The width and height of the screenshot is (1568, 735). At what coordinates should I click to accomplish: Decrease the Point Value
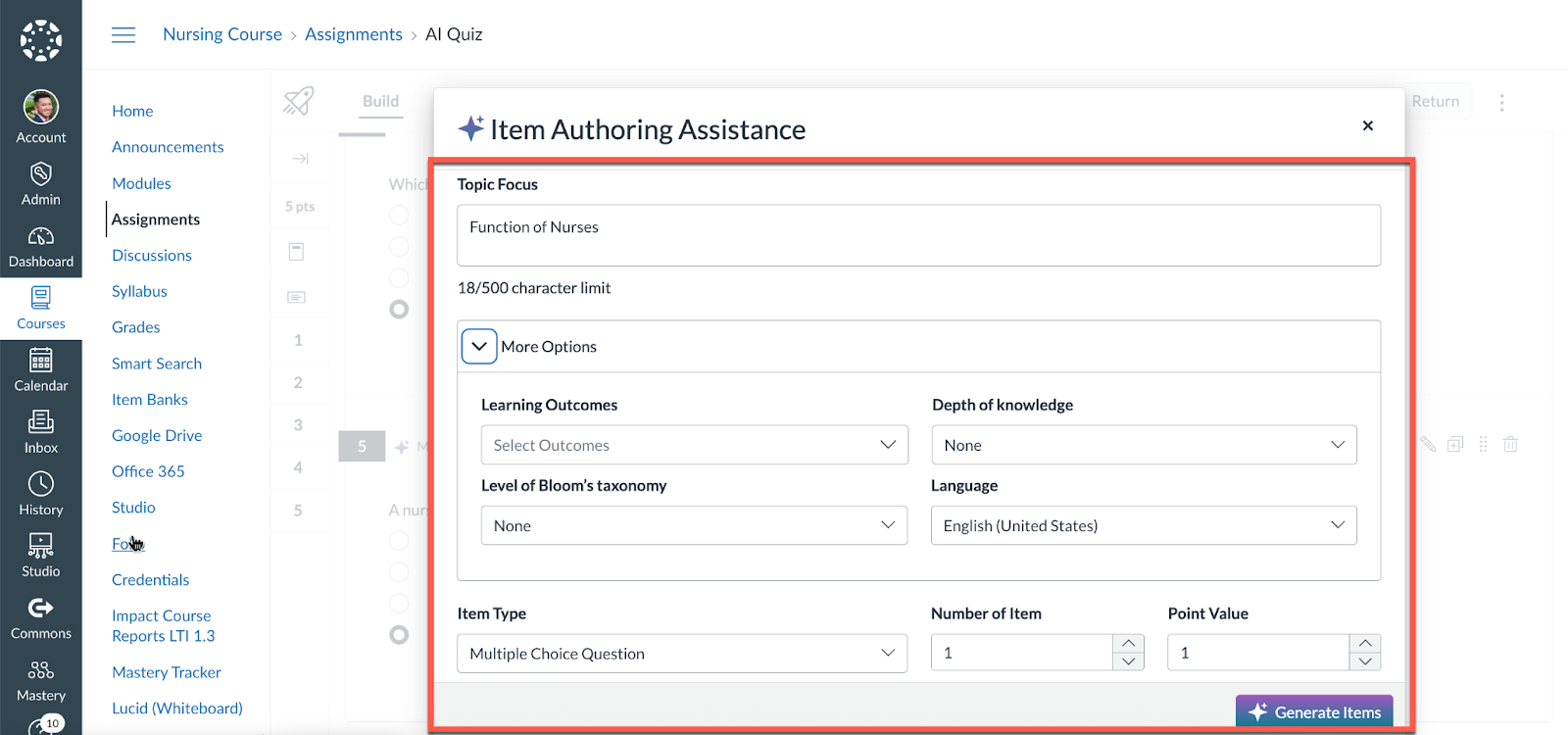tap(1365, 661)
